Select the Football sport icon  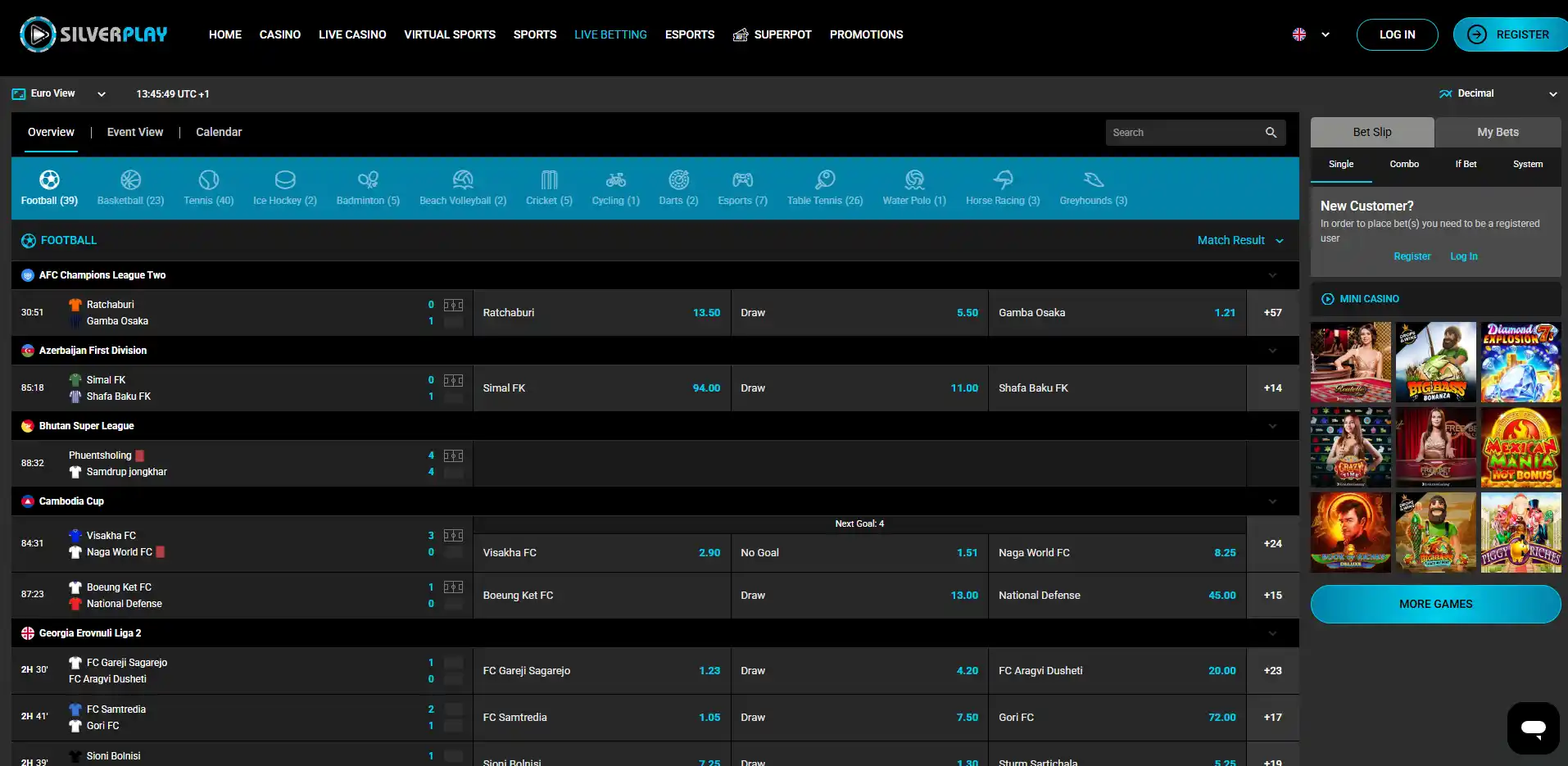(49, 179)
